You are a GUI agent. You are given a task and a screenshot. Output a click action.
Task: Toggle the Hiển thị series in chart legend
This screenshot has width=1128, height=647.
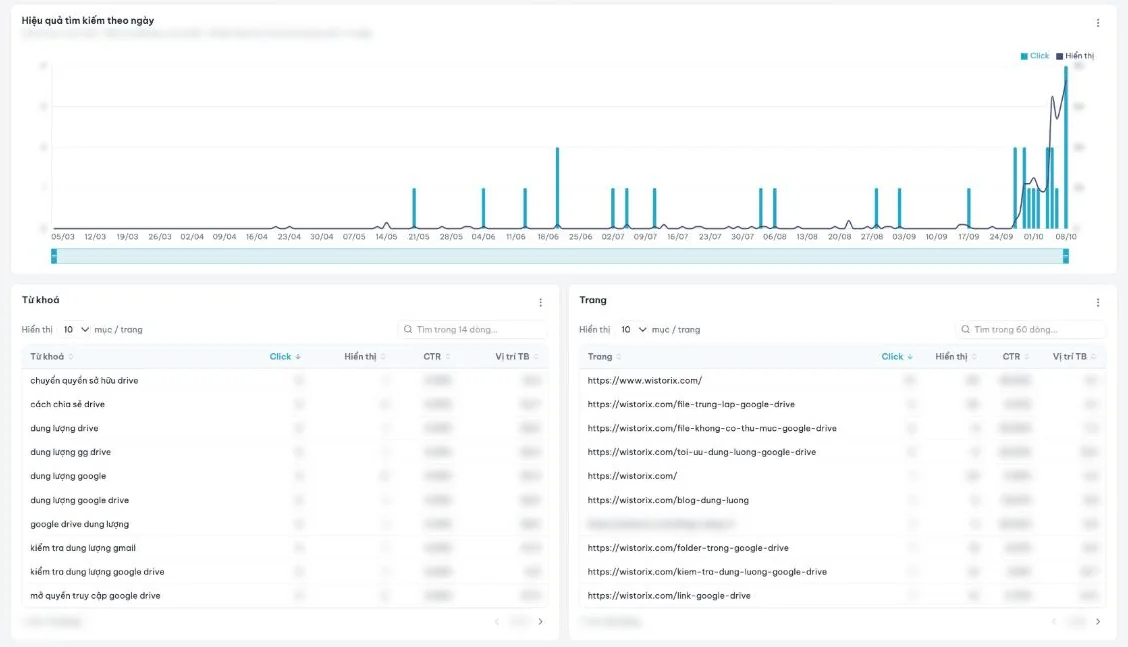coord(1075,55)
